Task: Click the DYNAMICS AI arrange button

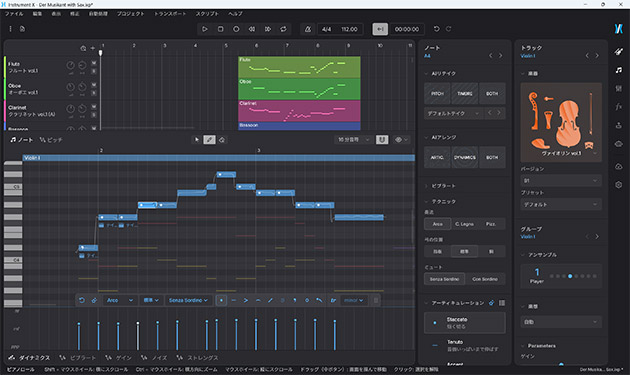Action: [465, 158]
